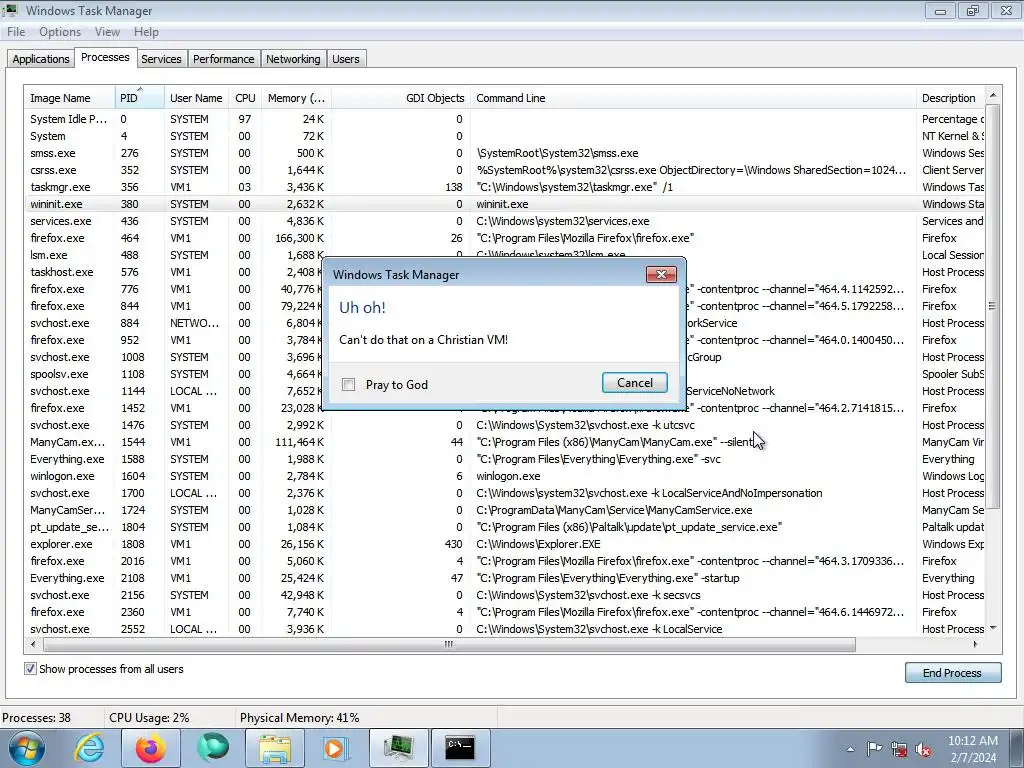1024x768 pixels.
Task: Switch to the Users tab
Action: (345, 59)
